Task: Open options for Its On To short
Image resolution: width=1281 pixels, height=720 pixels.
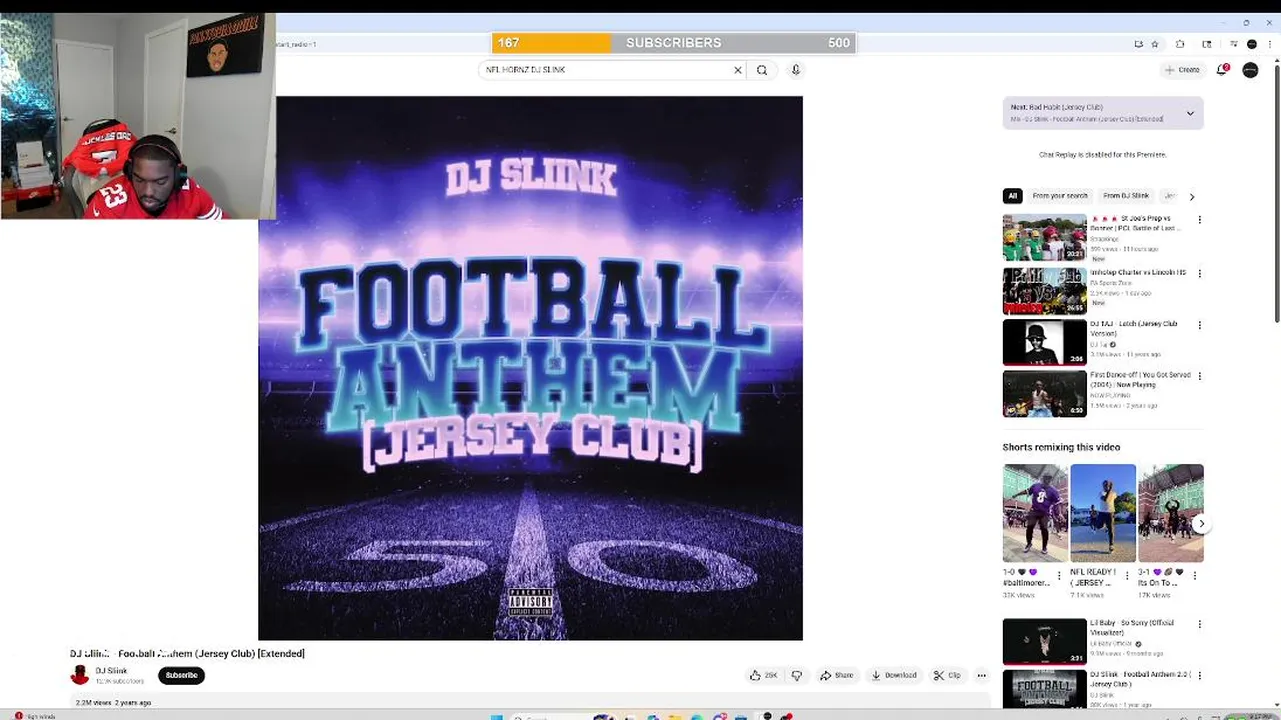Action: click(x=1194, y=576)
